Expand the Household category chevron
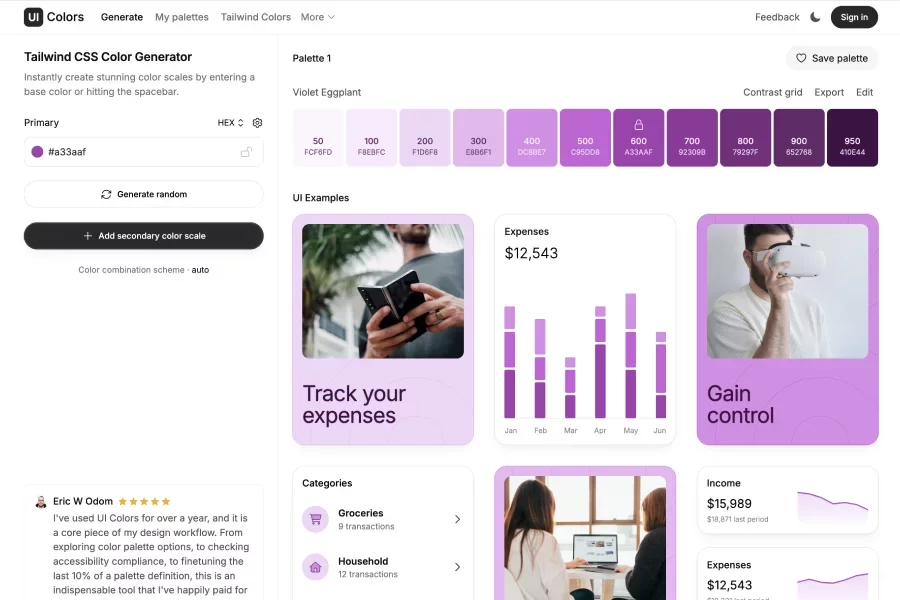The width and height of the screenshot is (900, 600). (457, 567)
